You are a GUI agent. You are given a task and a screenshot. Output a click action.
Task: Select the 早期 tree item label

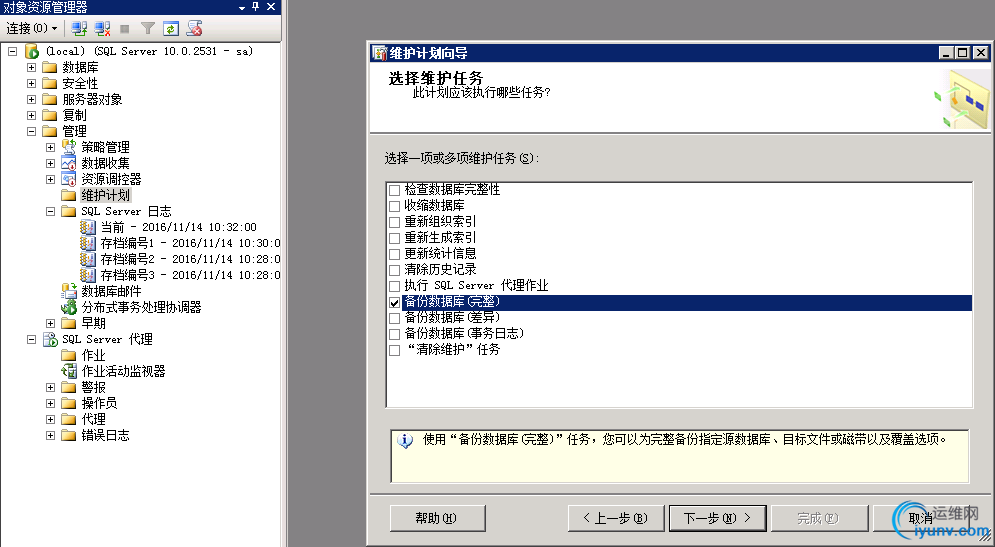[x=93, y=324]
